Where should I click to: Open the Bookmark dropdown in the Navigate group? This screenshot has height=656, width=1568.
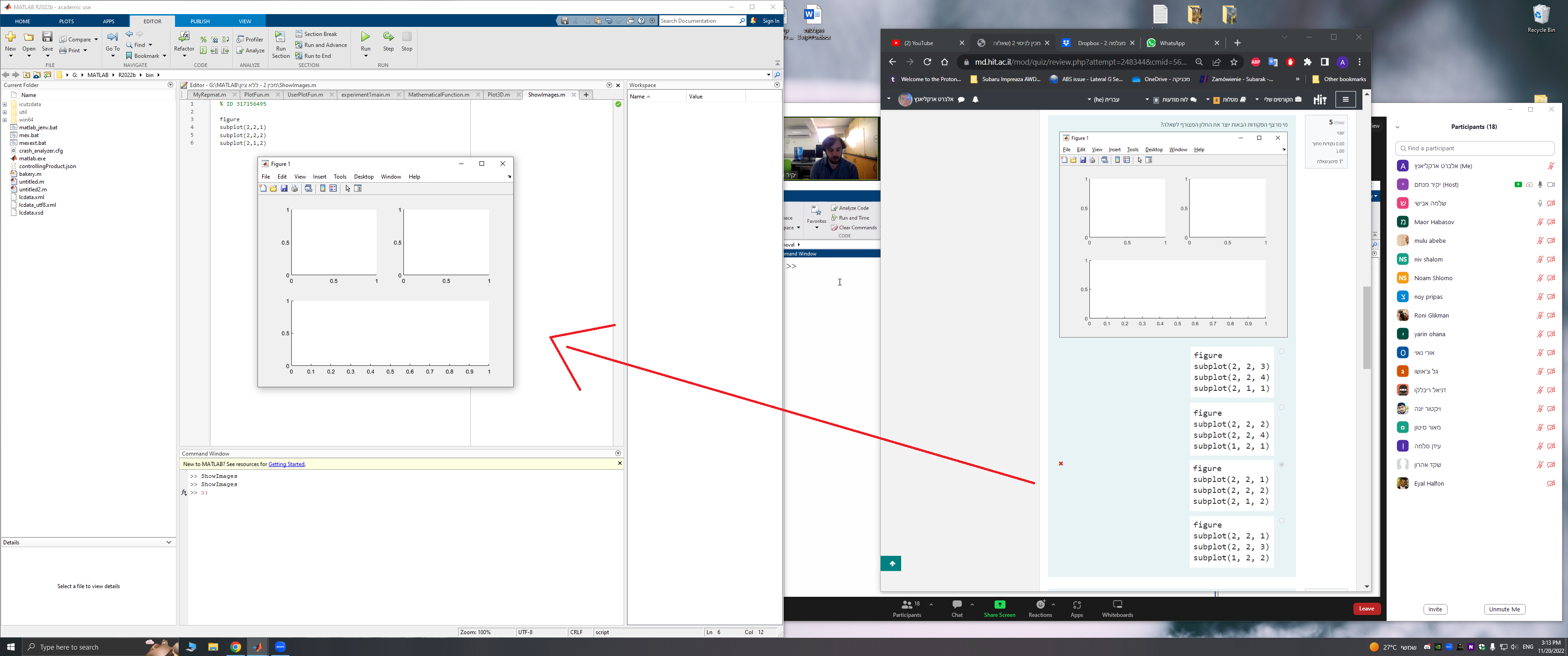click(x=165, y=56)
